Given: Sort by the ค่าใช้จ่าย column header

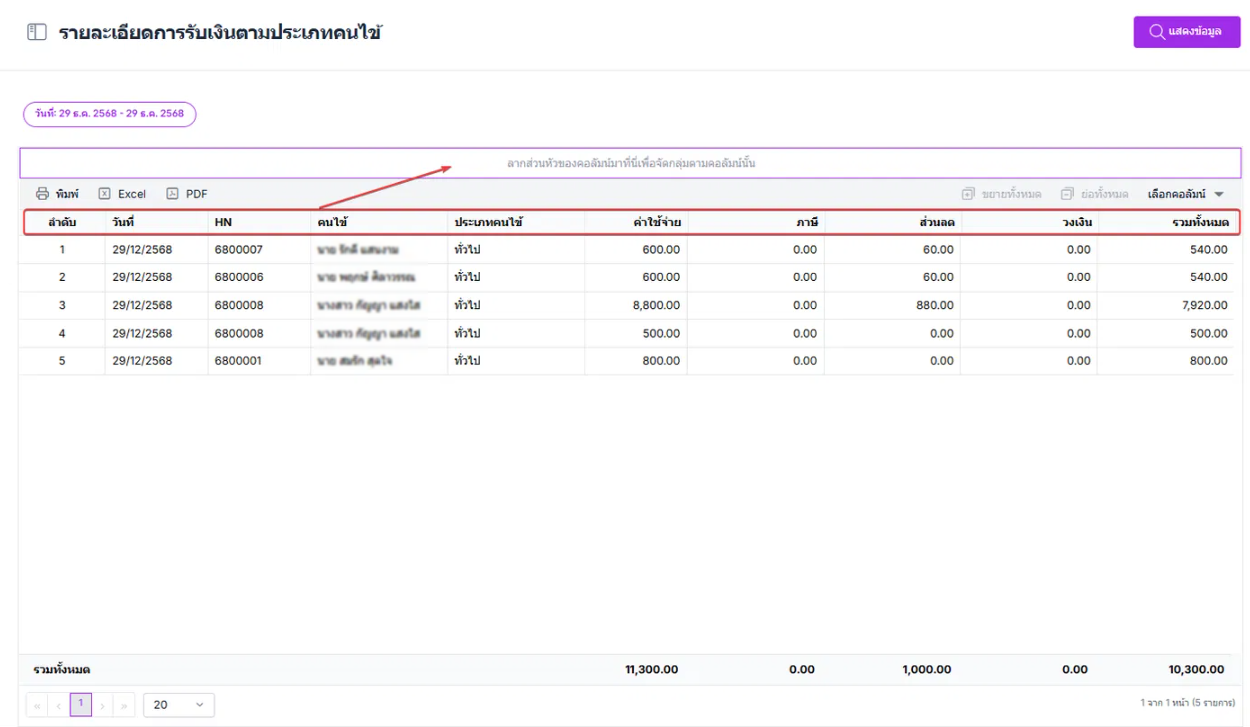Looking at the screenshot, I should tap(657, 222).
